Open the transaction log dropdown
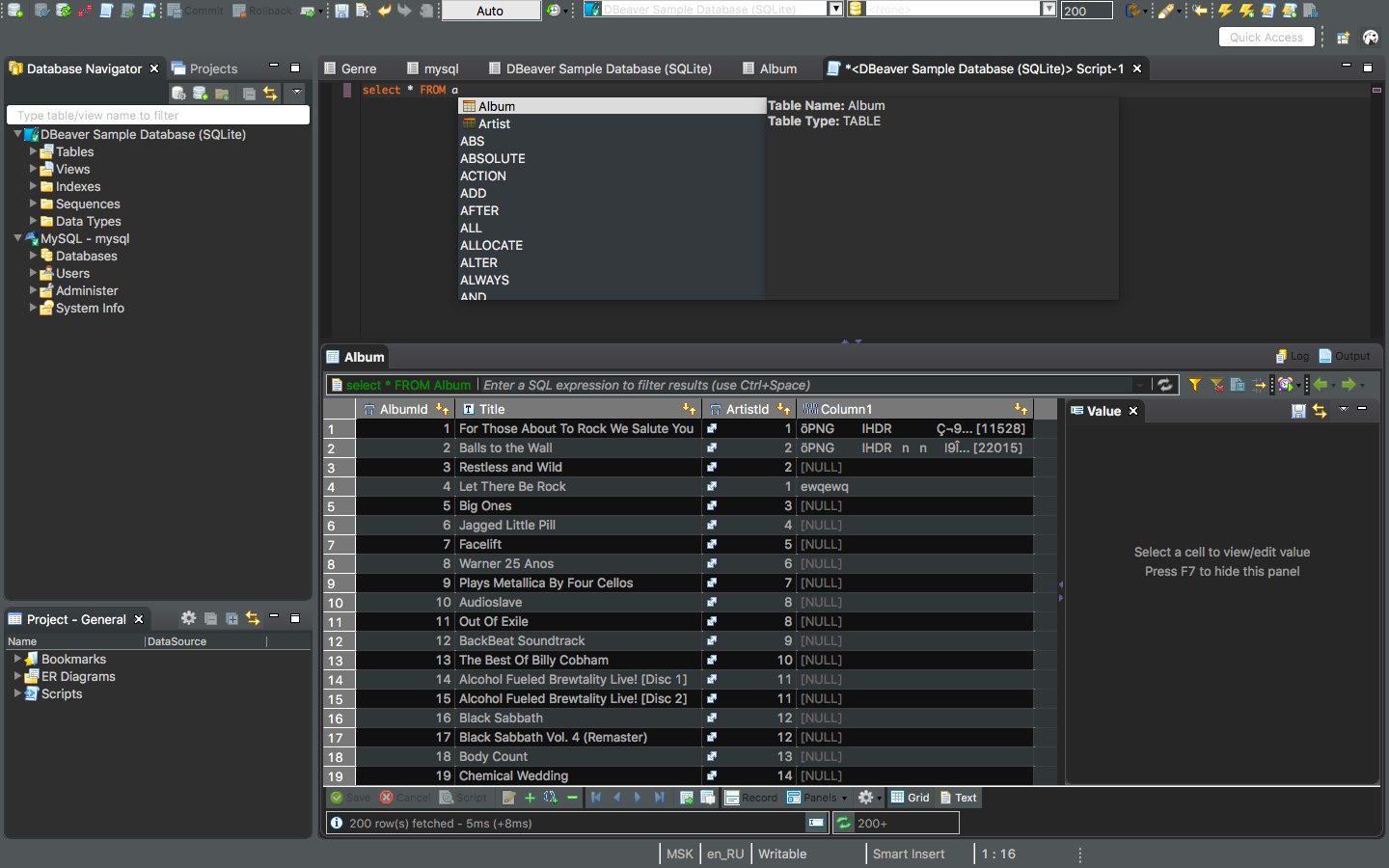 [557, 11]
